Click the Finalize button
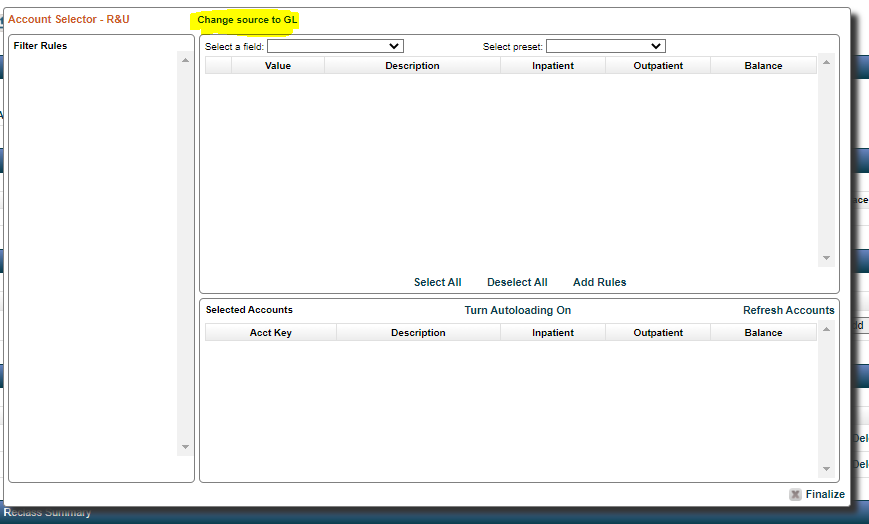The width and height of the screenshot is (869, 524). tap(825, 494)
